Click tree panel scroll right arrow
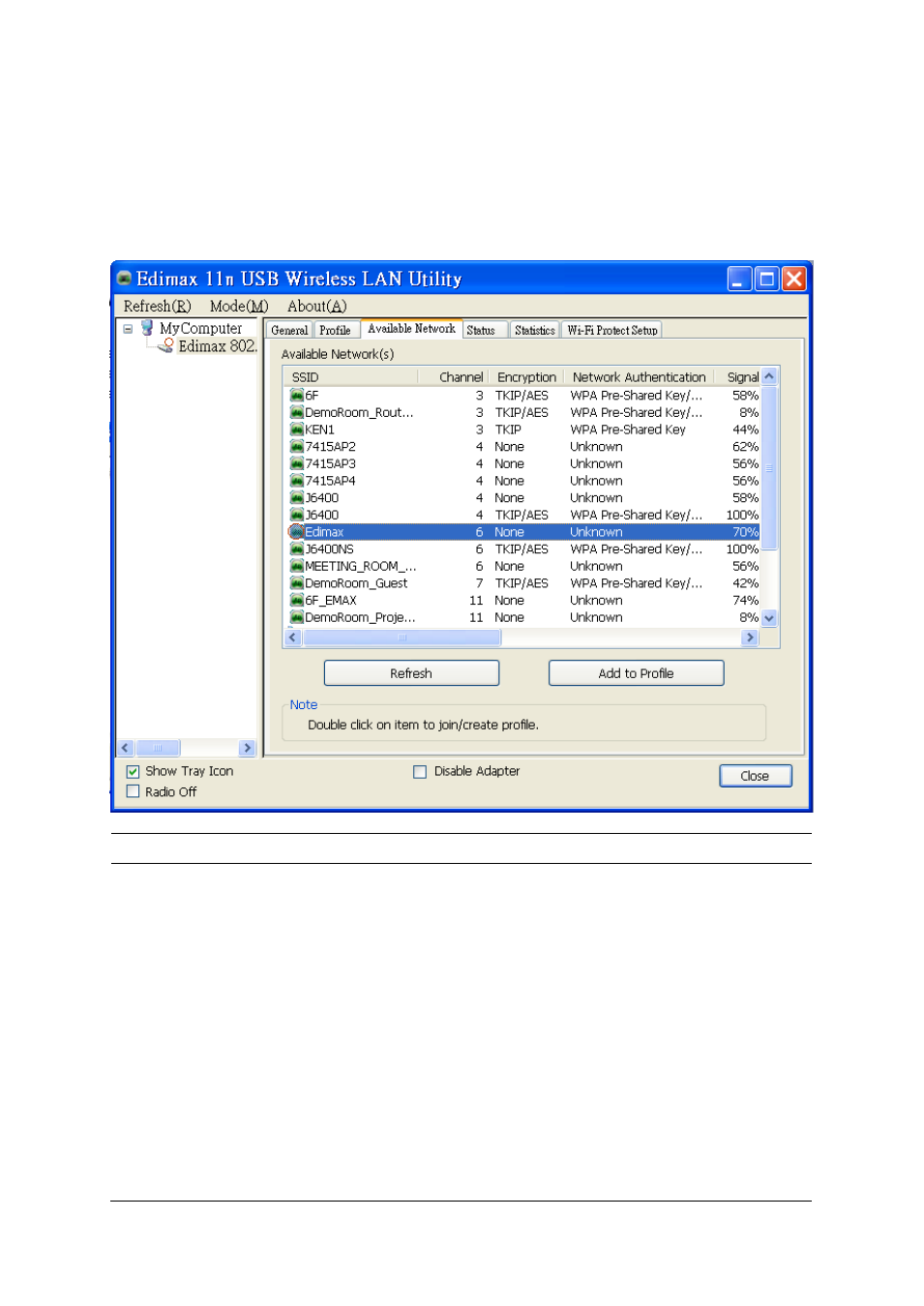 (x=248, y=748)
